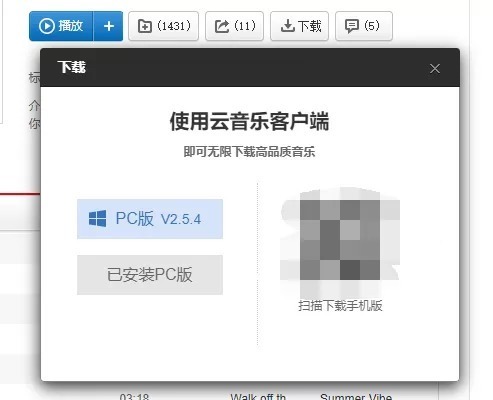Click the collect folder button (1431)
This screenshot has width=493, height=400.
(164, 26)
